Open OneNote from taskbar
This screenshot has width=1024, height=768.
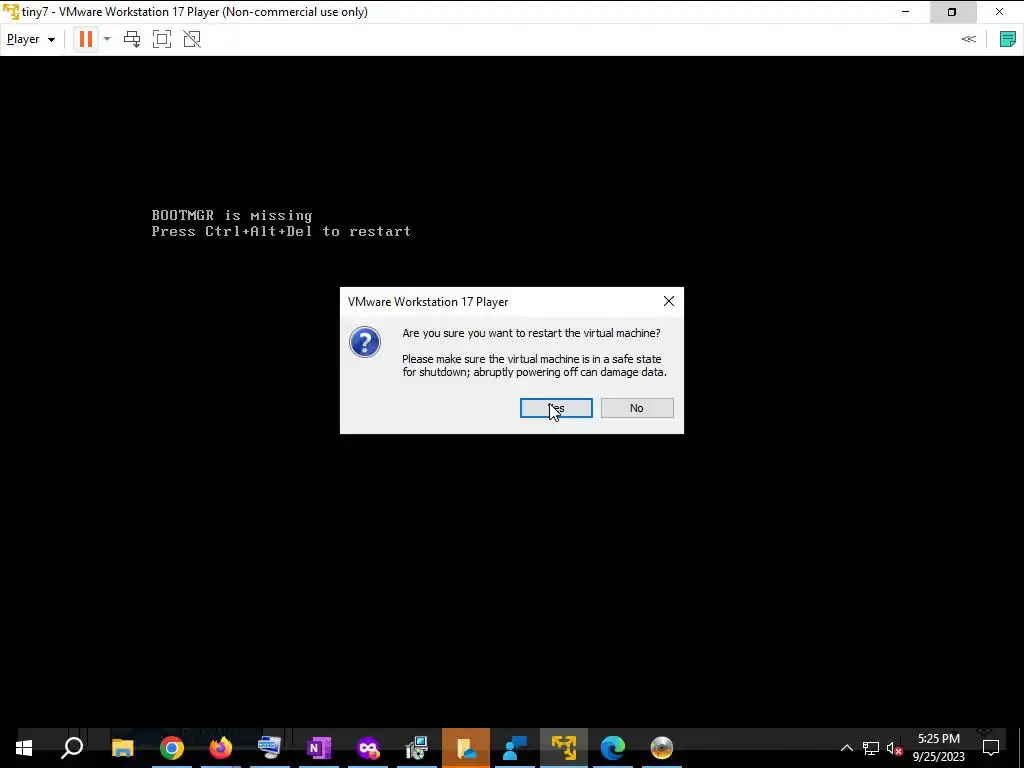[x=319, y=748]
